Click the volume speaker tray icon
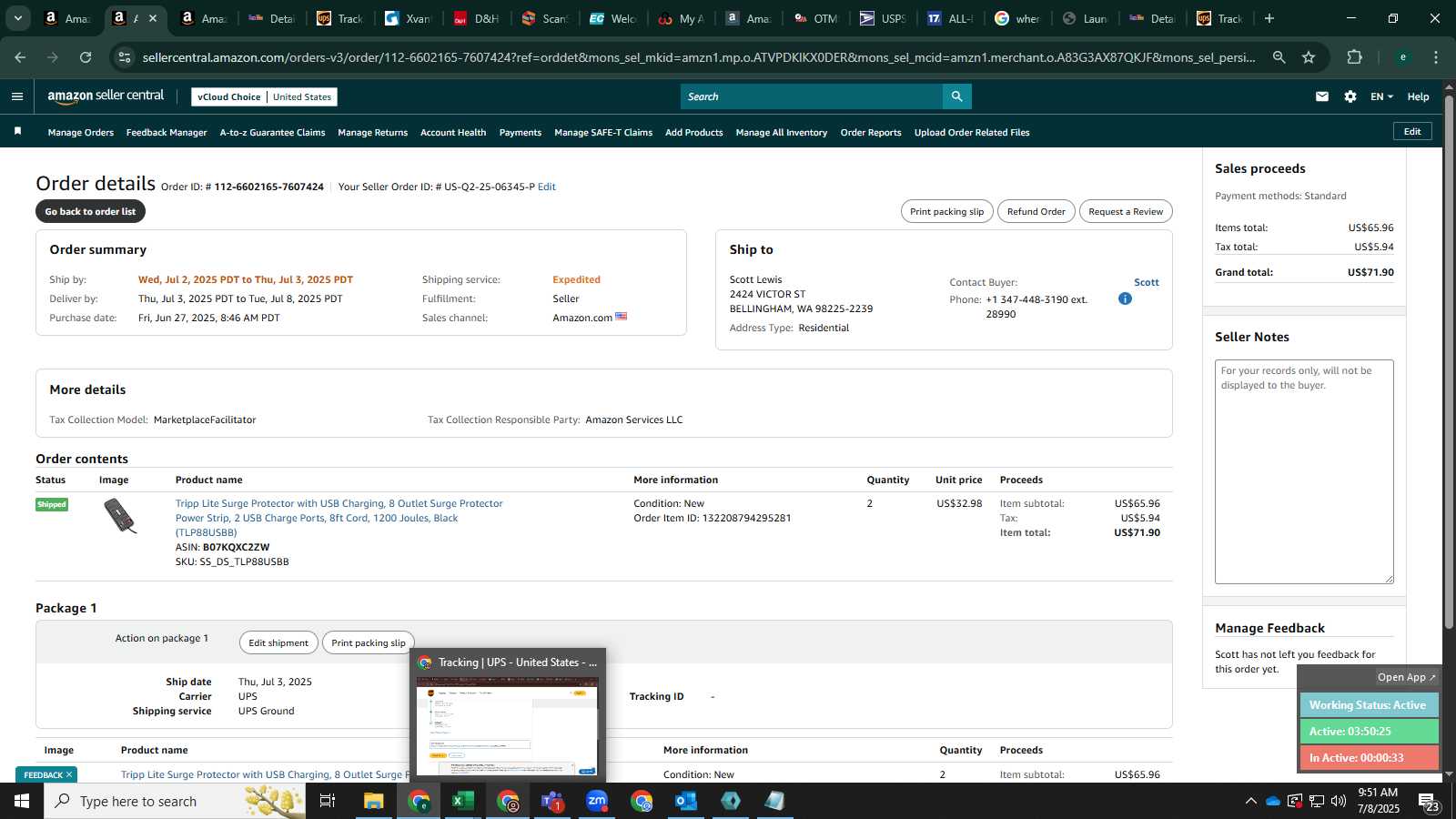Screen dimensions: 1456x819 click(x=1339, y=801)
